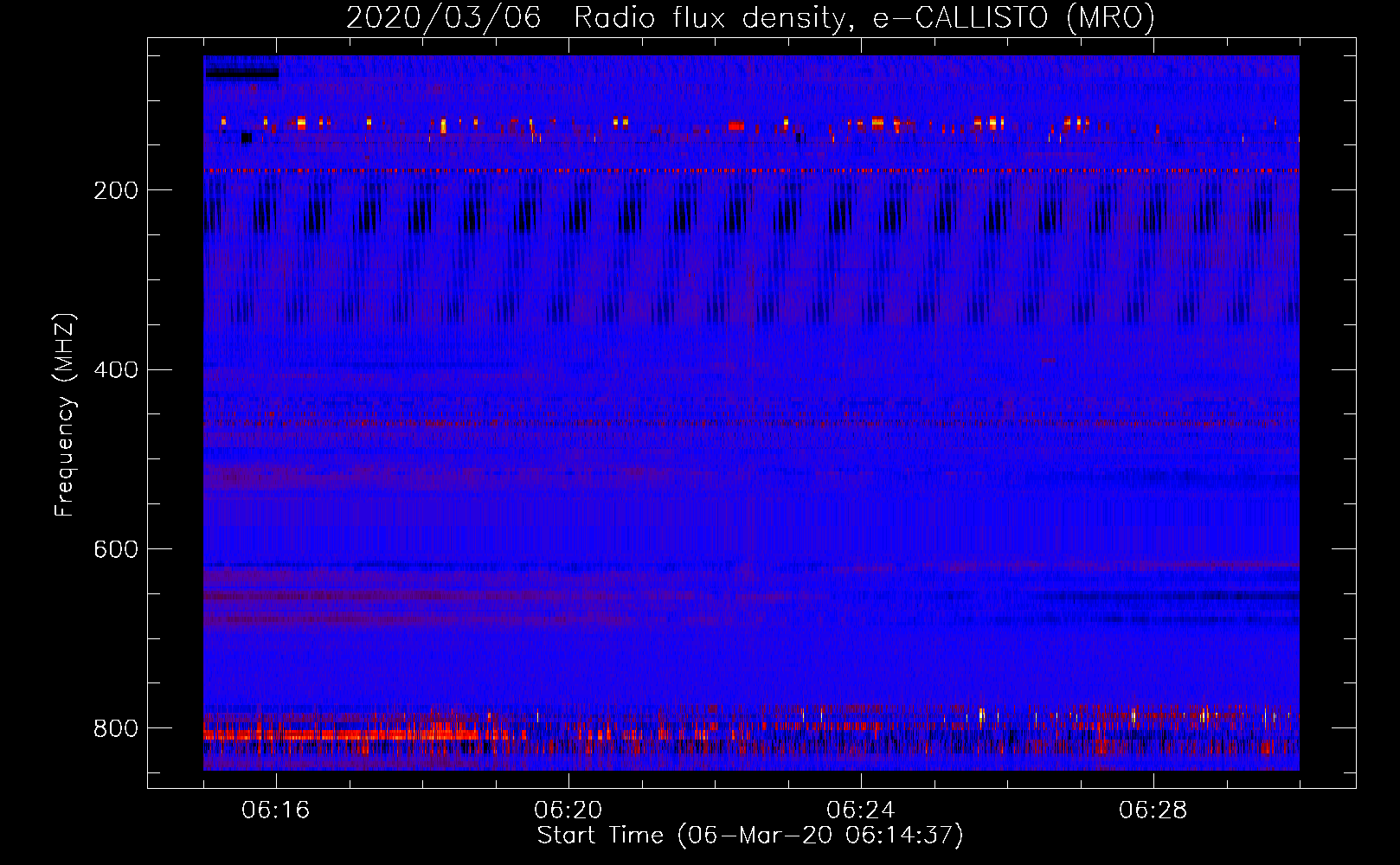Click the 200 frequency tick label
Image resolution: width=1400 pixels, height=865 pixels.
coord(115,190)
